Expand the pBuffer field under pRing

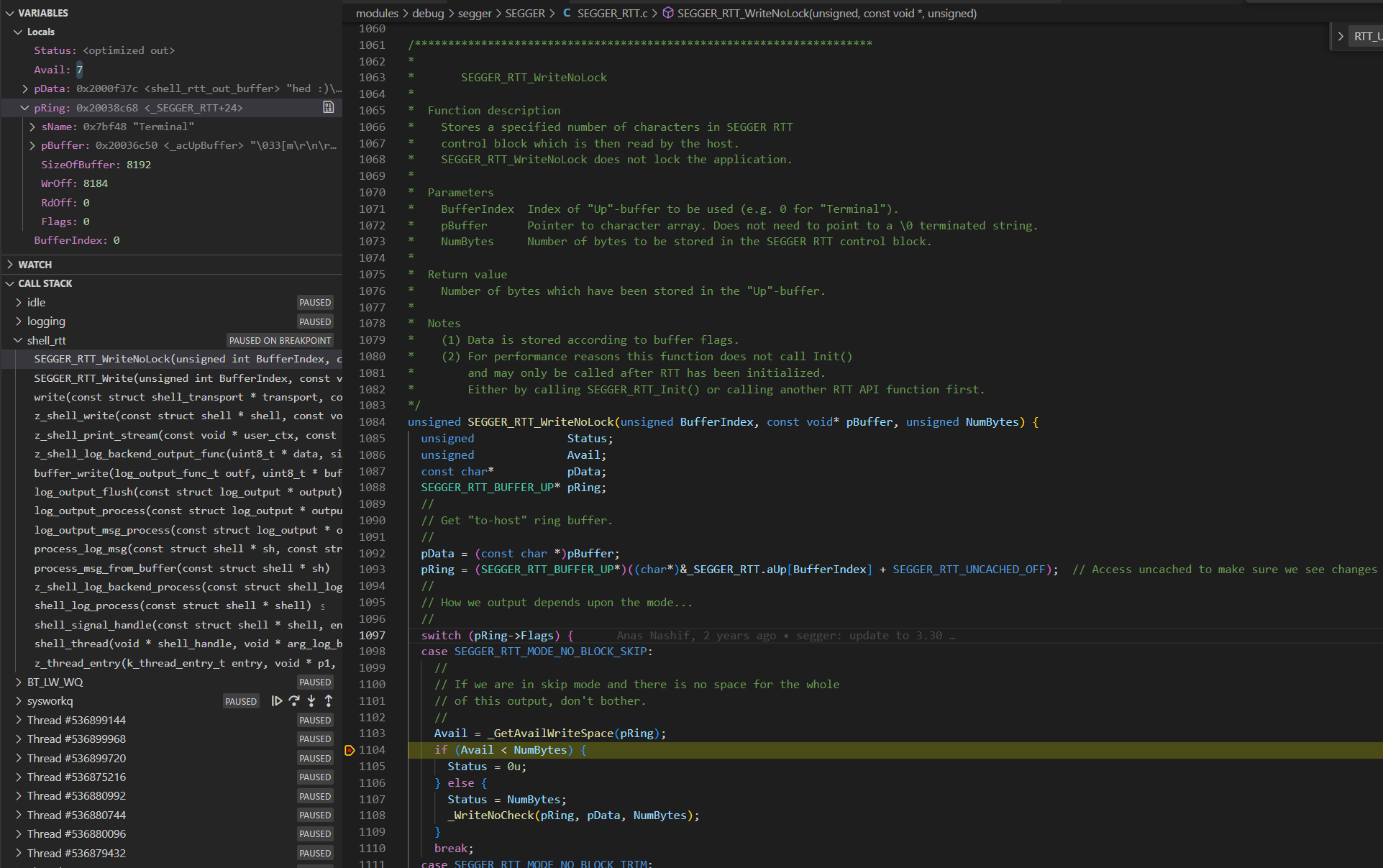coord(32,145)
